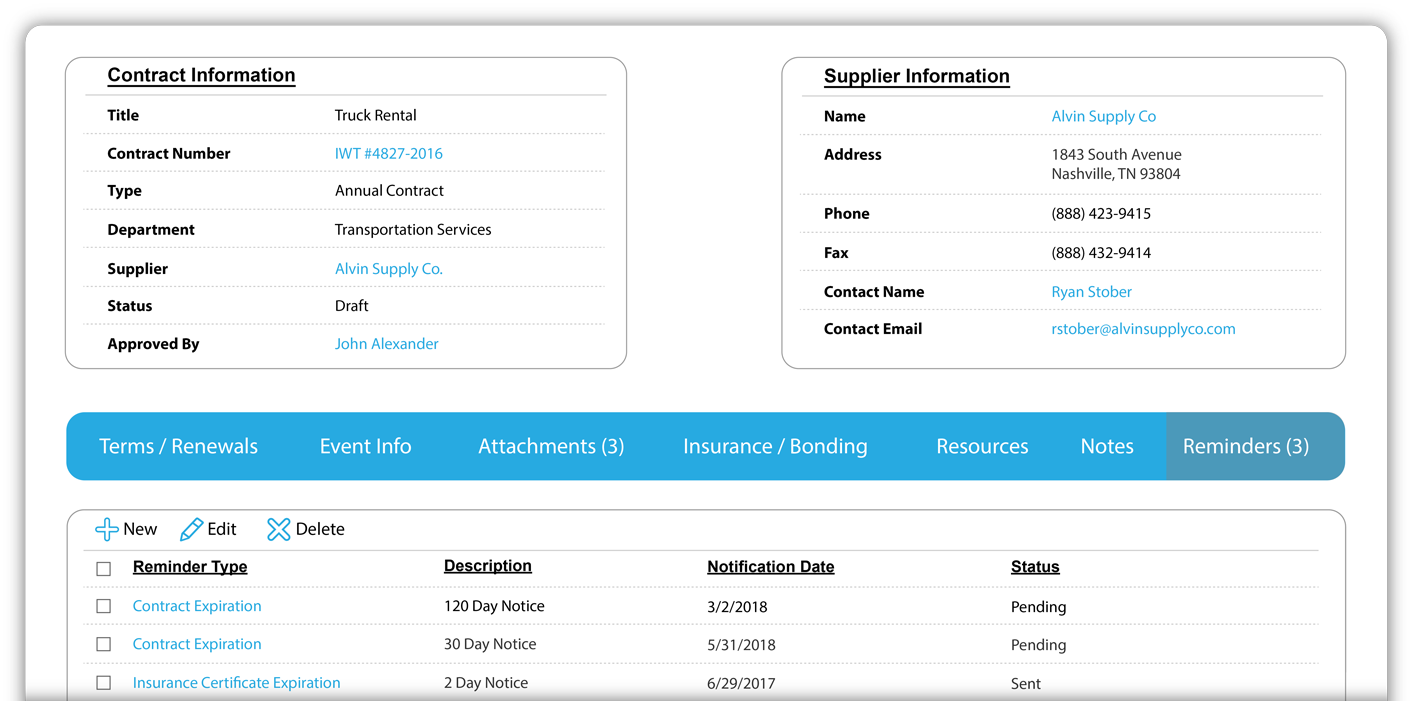The image size is (1413, 701).
Task: Click the Transportation Services department value
Action: [x=413, y=230]
